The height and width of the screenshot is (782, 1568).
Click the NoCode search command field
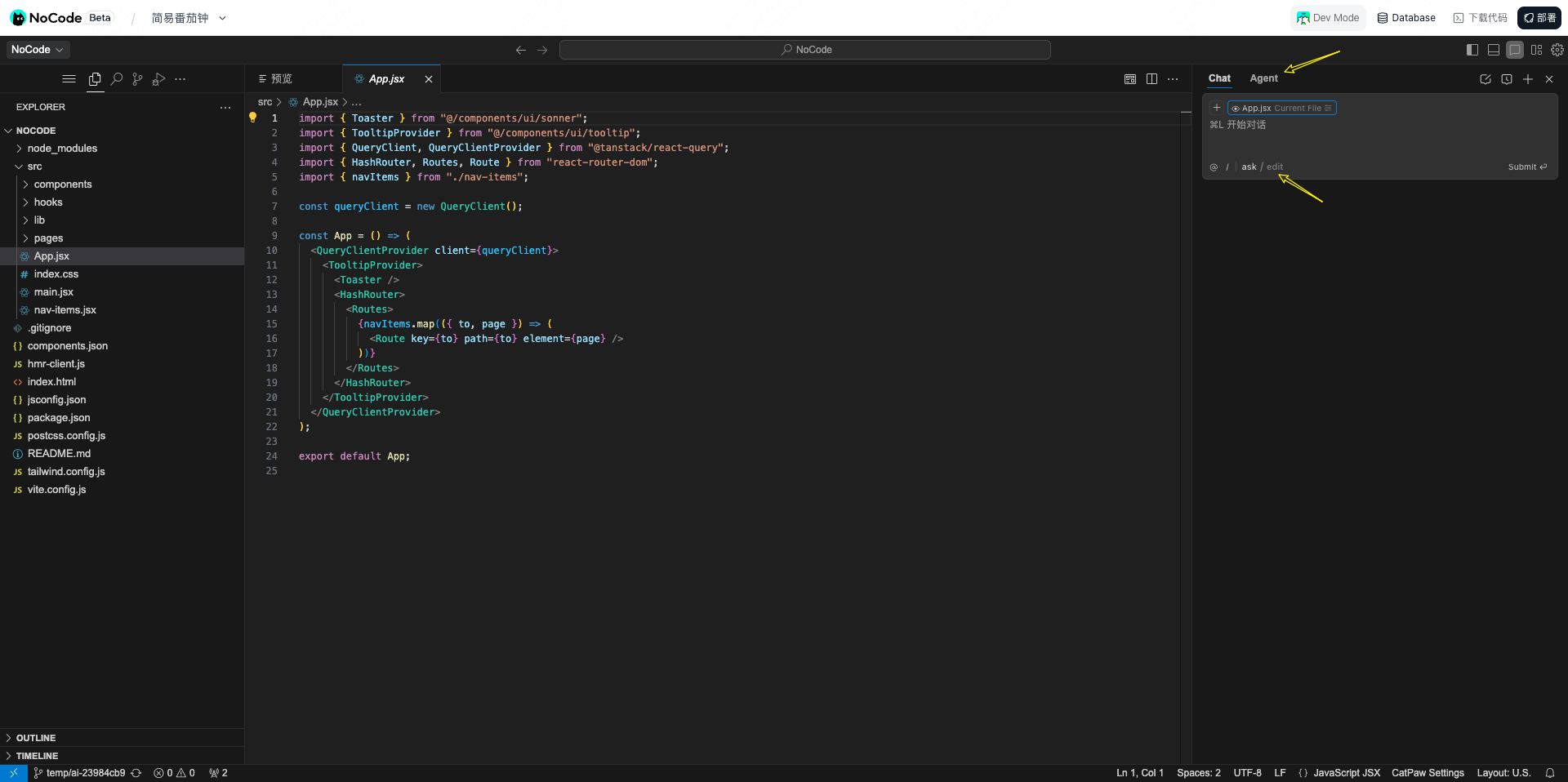(805, 50)
